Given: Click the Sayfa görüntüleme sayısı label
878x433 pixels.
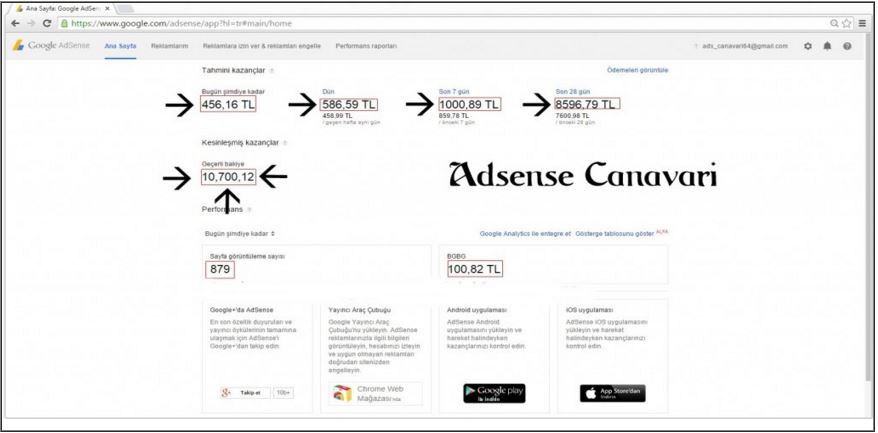Looking at the screenshot, I should tap(247, 256).
